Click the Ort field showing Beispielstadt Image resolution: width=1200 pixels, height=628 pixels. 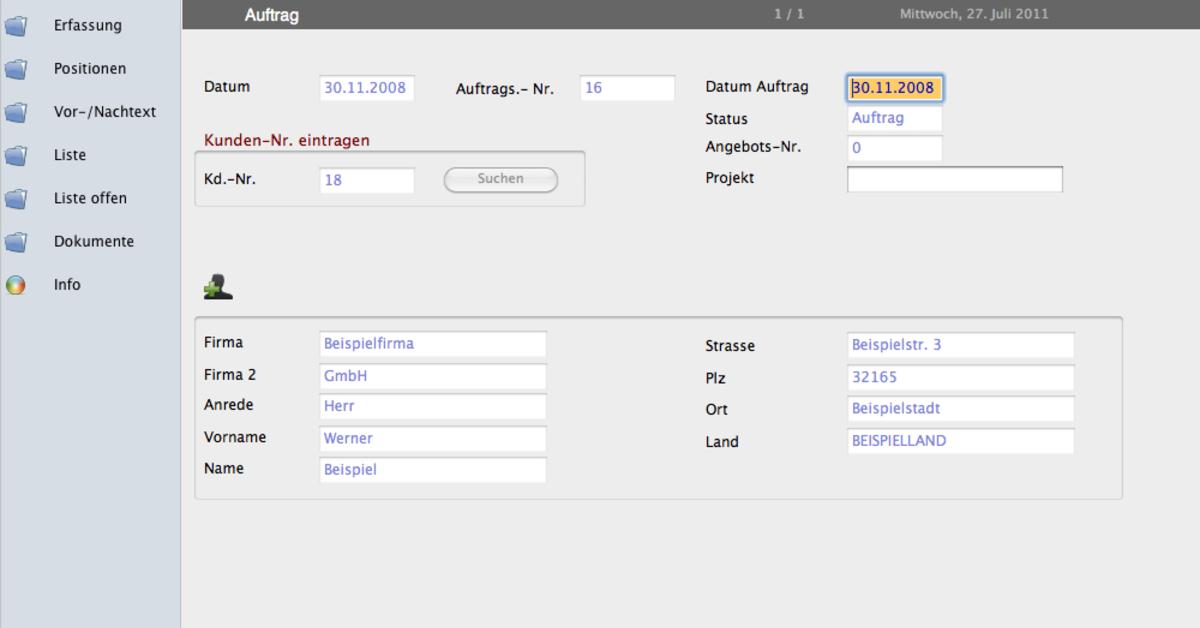tap(961, 409)
